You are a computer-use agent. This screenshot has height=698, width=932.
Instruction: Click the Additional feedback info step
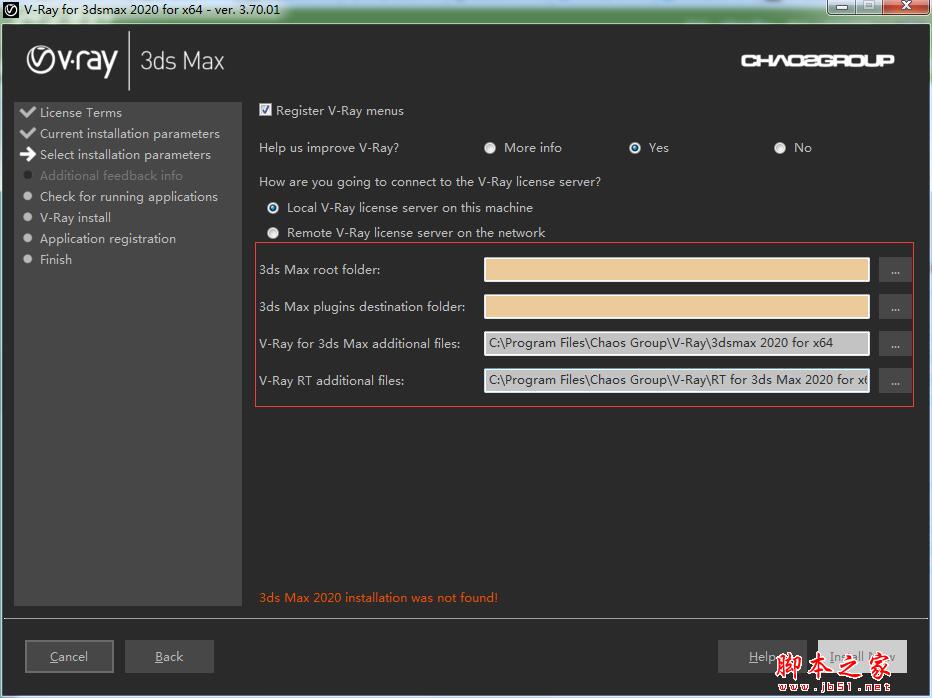(x=111, y=175)
